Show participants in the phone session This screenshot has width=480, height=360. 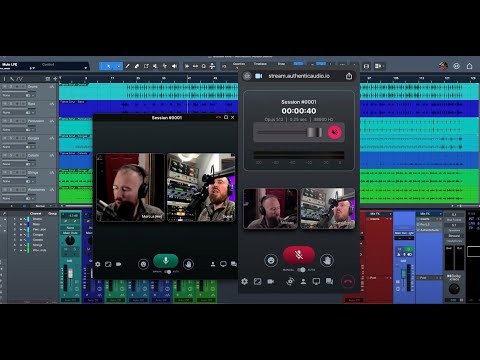pyautogui.click(x=303, y=282)
